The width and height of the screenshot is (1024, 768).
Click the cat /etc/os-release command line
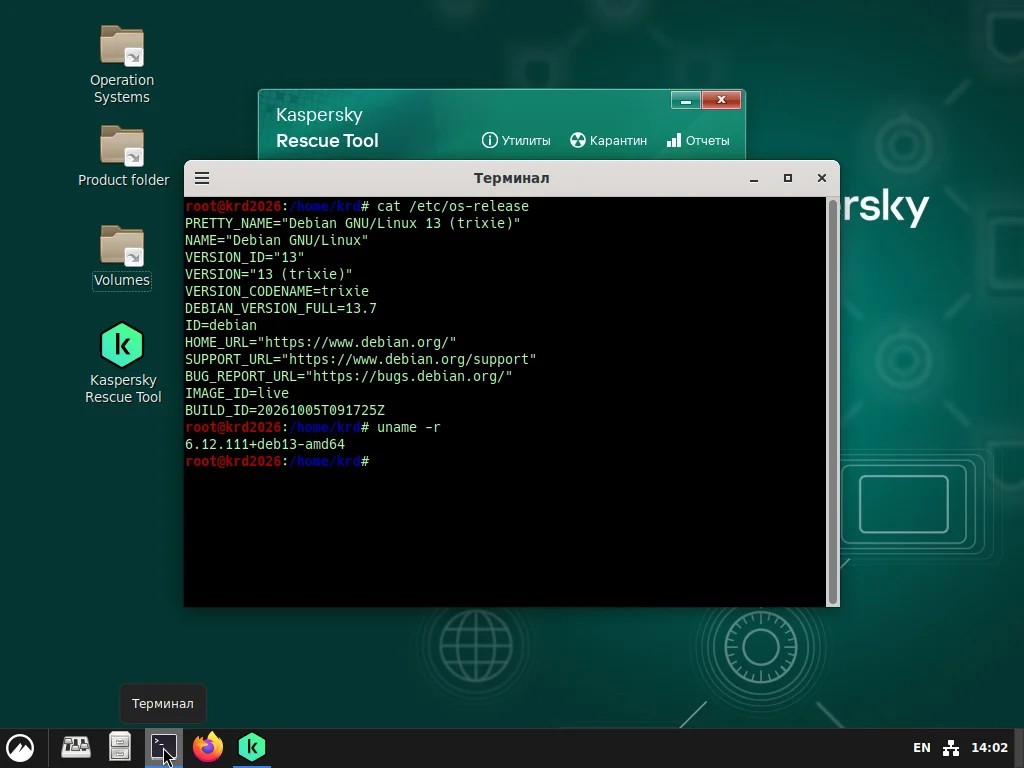(357, 206)
